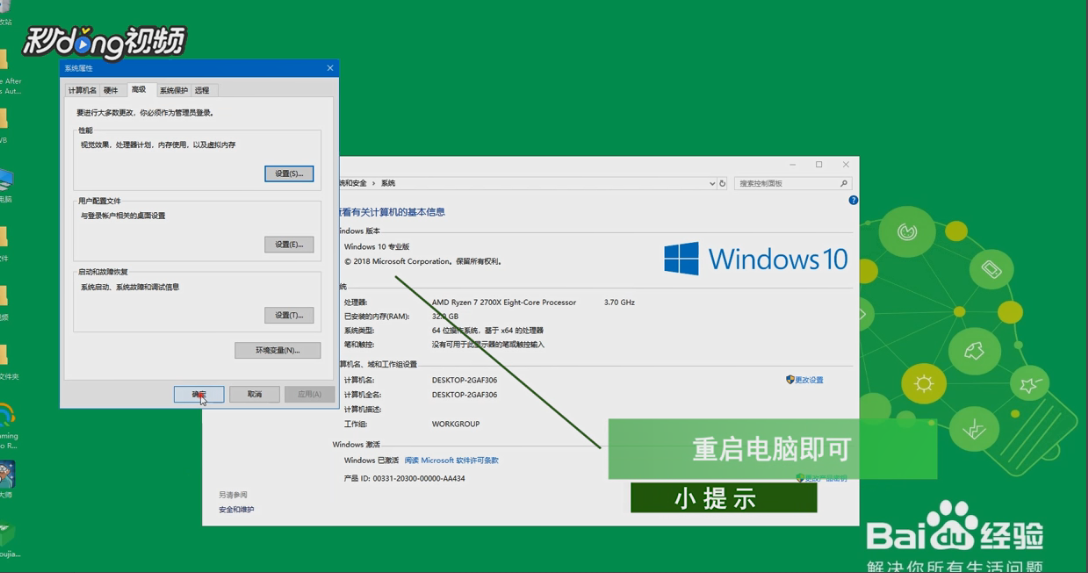
Task: Minimize the System control panel window
Action: click(792, 164)
